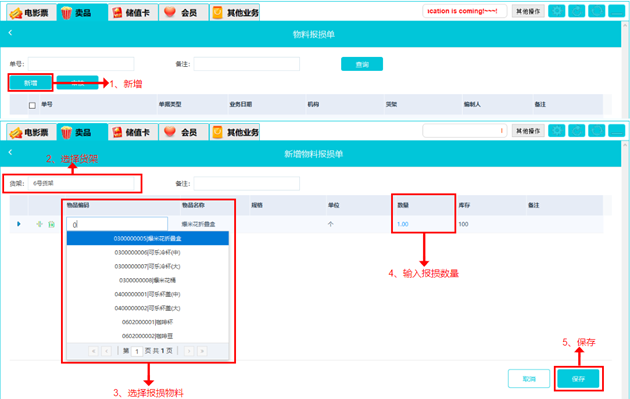The image size is (630, 399).
Task: Click the circular sync icon in lower toolbar
Action: [x=596, y=131]
